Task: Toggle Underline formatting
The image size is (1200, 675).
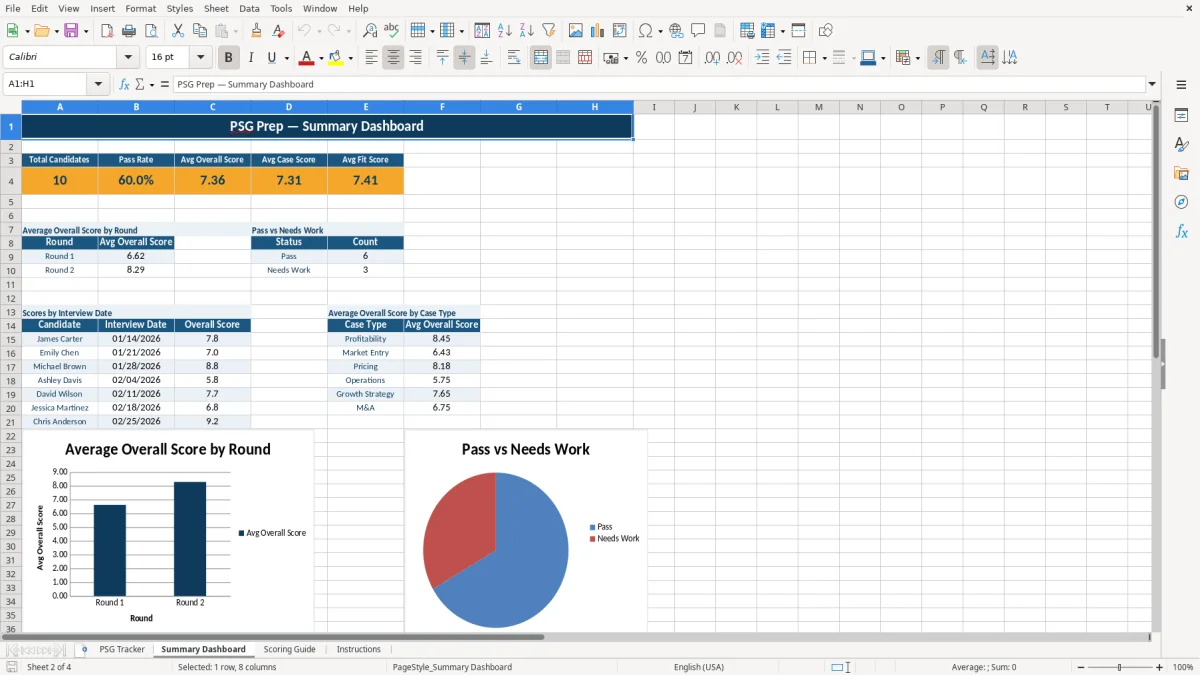Action: coord(272,58)
